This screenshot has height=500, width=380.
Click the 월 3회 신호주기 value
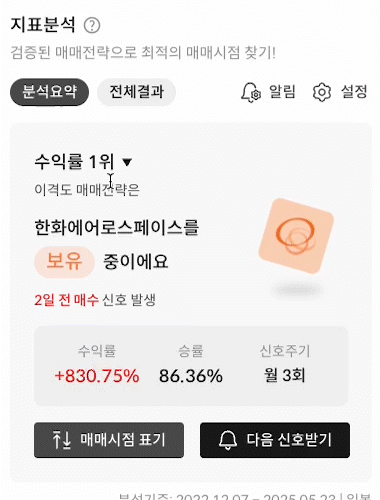point(284,375)
